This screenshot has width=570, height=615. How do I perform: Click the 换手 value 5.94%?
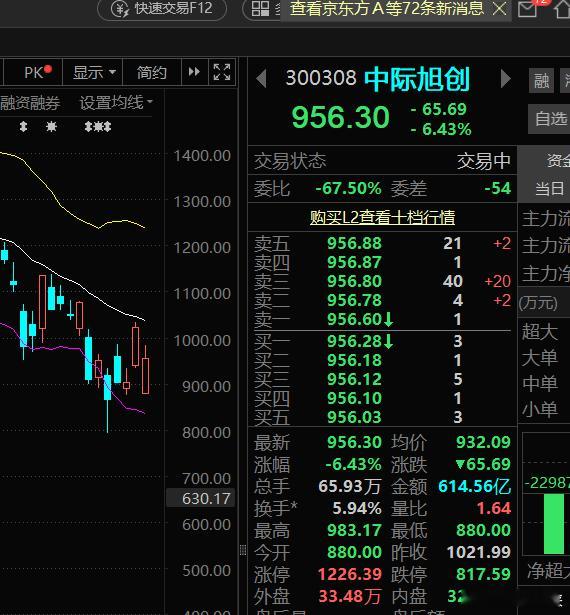tap(357, 508)
